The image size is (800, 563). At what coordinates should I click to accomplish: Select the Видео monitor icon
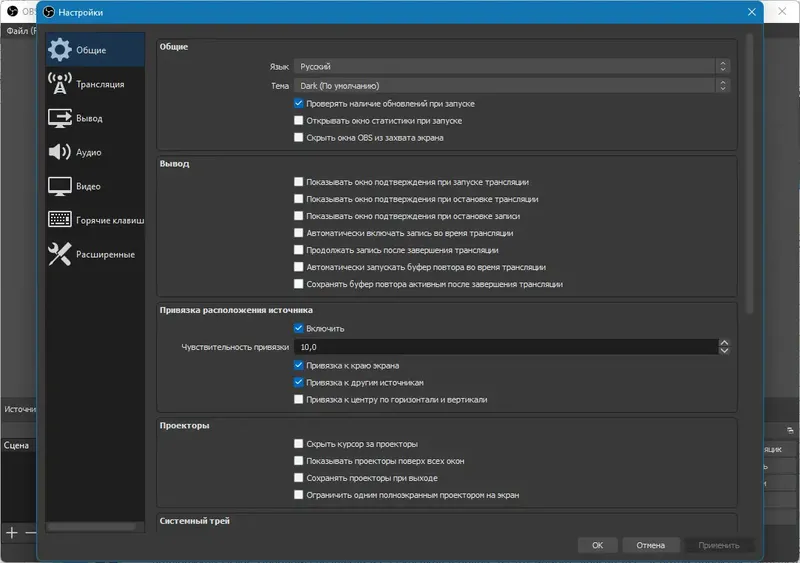click(x=60, y=186)
